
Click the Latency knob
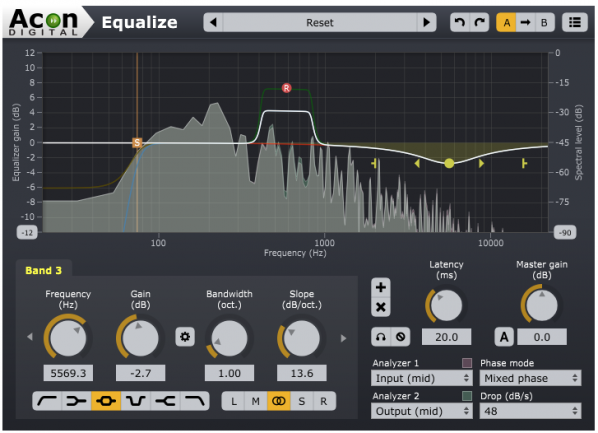(x=446, y=305)
